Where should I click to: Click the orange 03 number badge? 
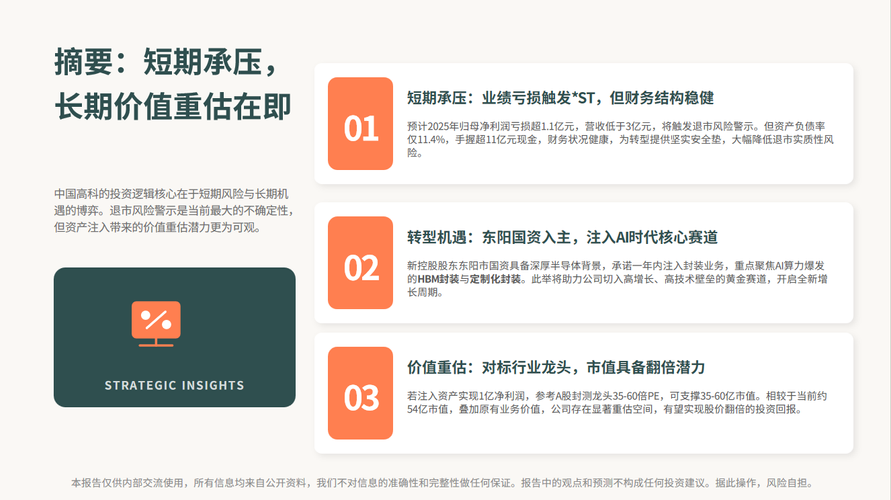[360, 393]
